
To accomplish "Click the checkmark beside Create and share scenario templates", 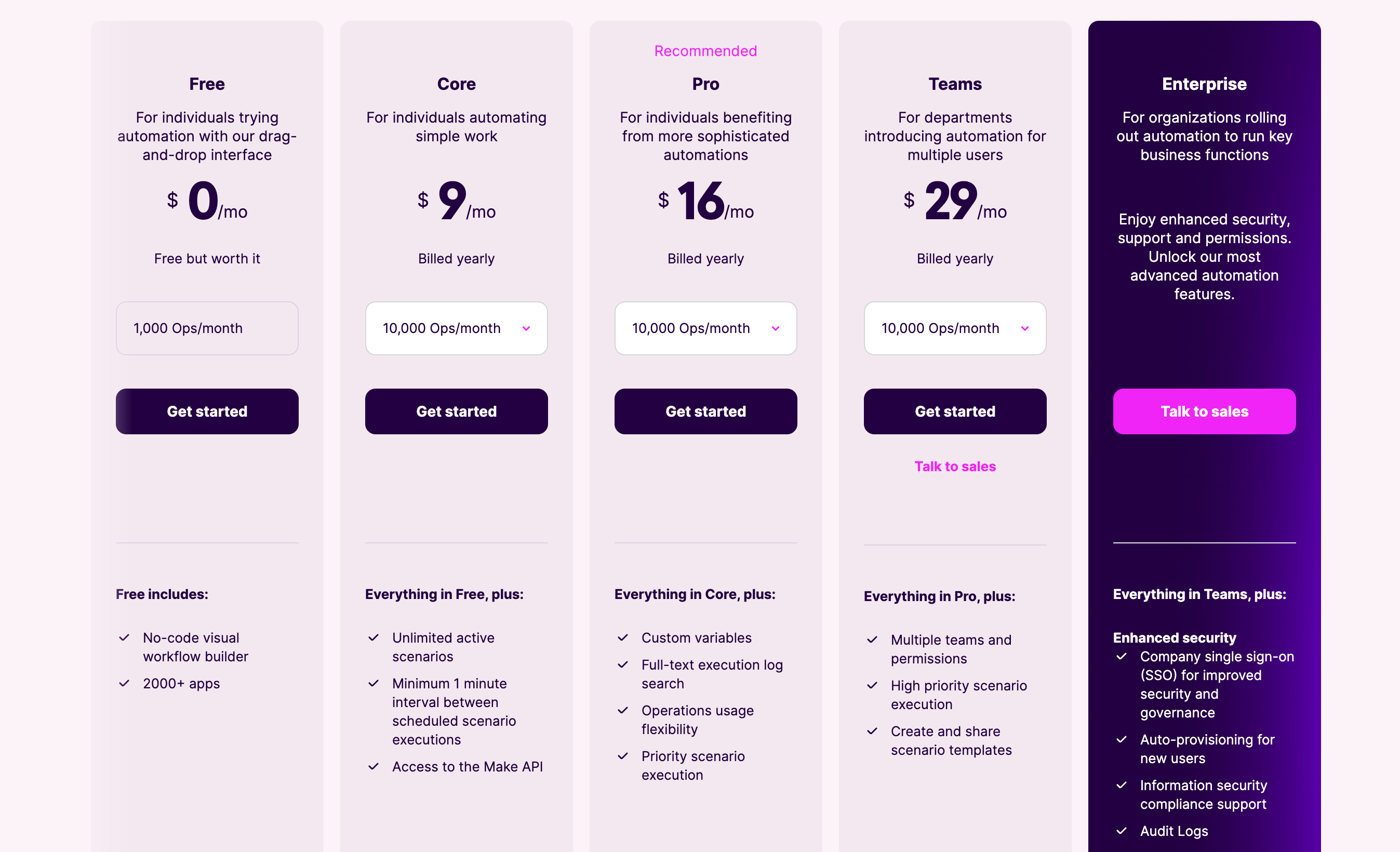I will (x=873, y=731).
